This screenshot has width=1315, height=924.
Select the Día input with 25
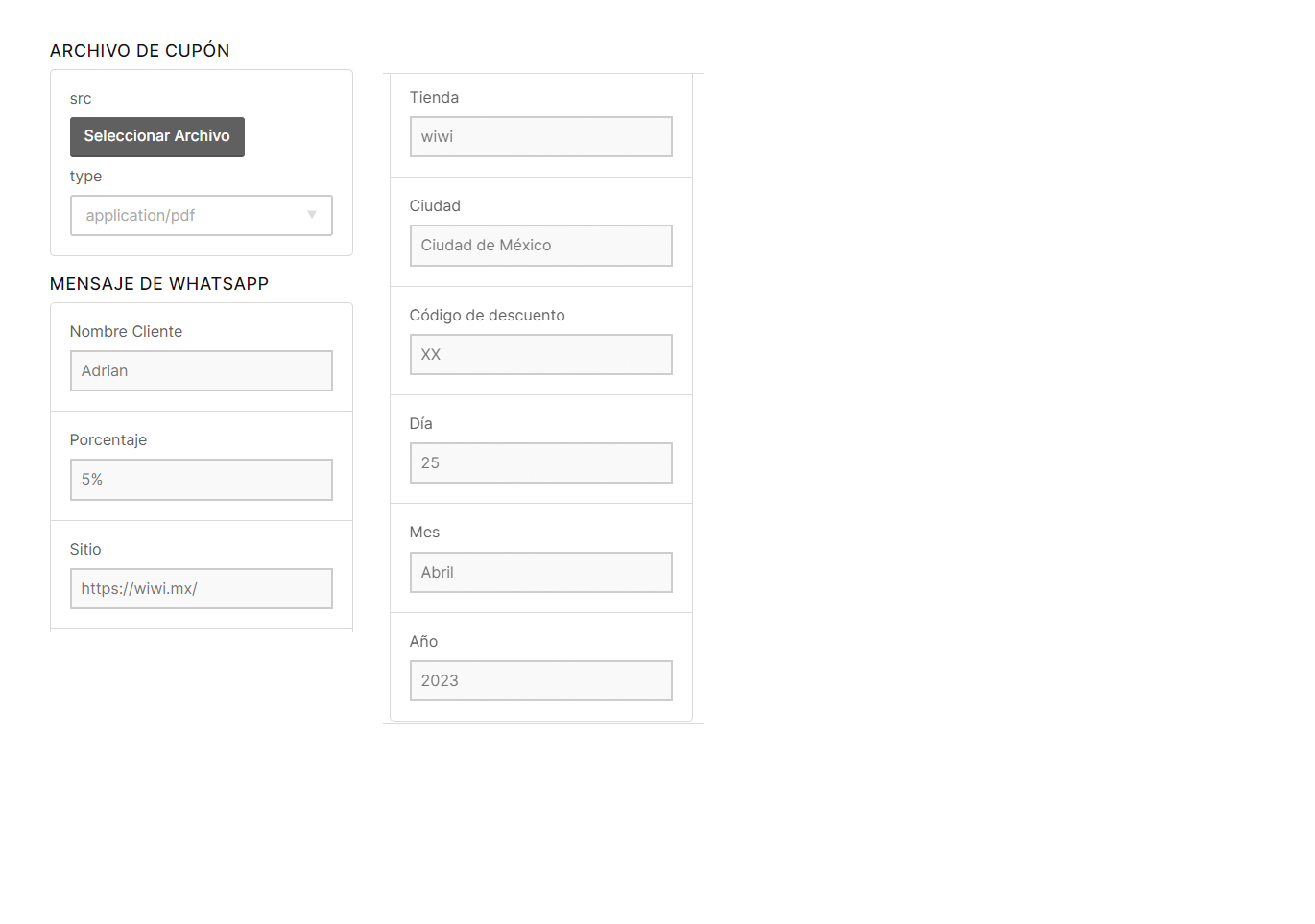[541, 463]
